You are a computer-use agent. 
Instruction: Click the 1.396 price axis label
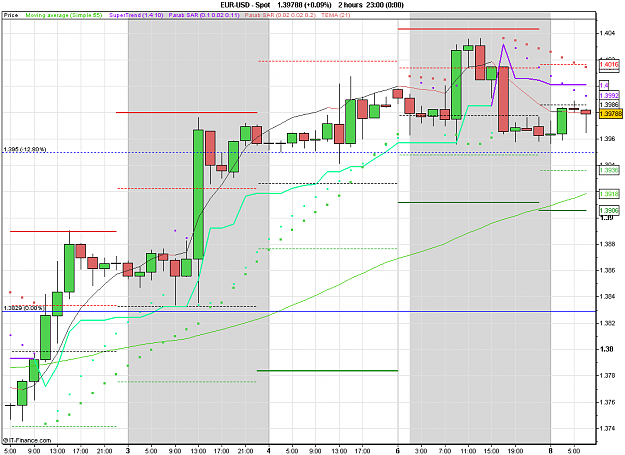[607, 139]
